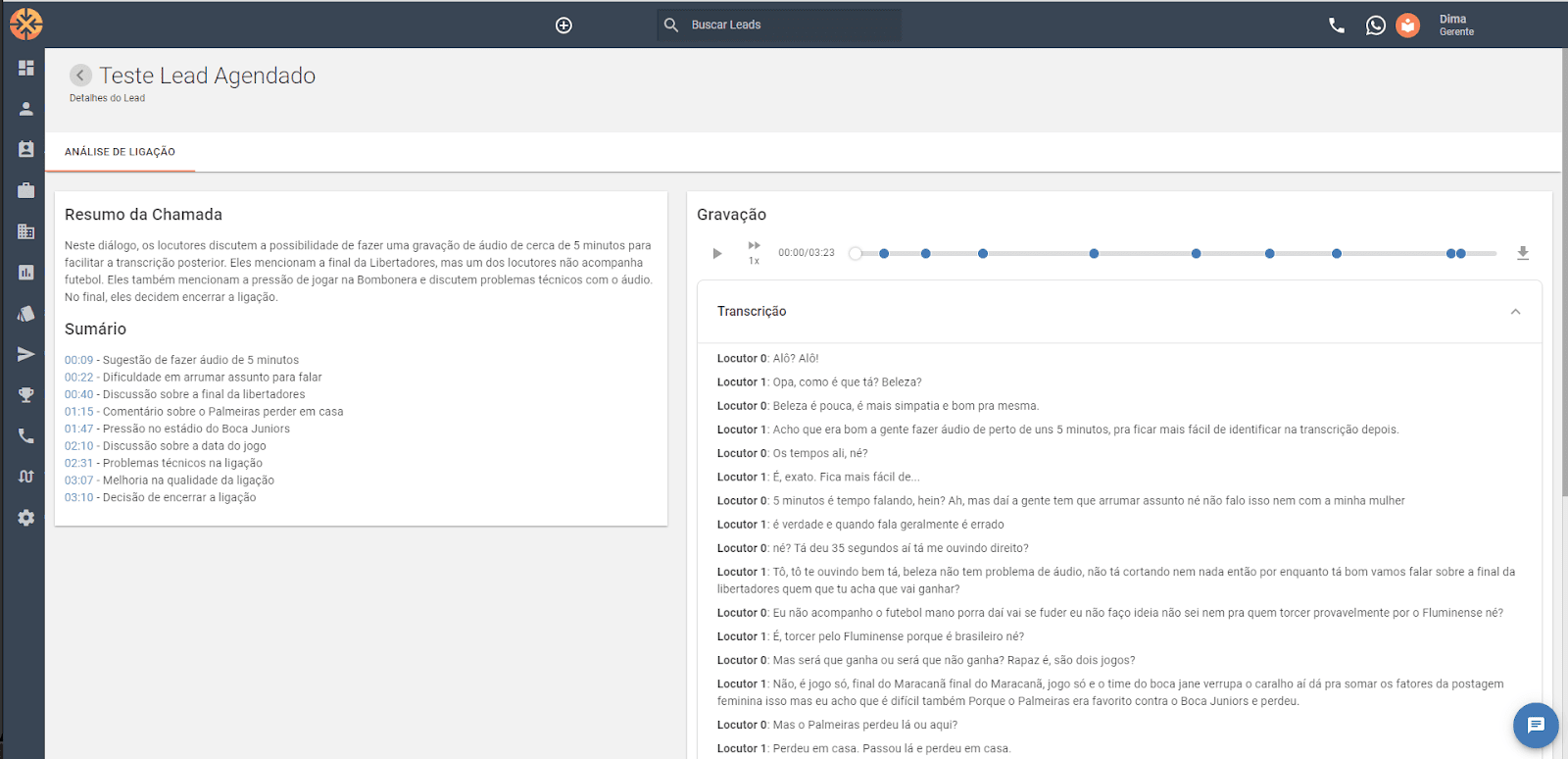Jump to timestamp 01:47 Boca Juniors topic
The height and width of the screenshot is (759, 1568).
pyautogui.click(x=78, y=429)
